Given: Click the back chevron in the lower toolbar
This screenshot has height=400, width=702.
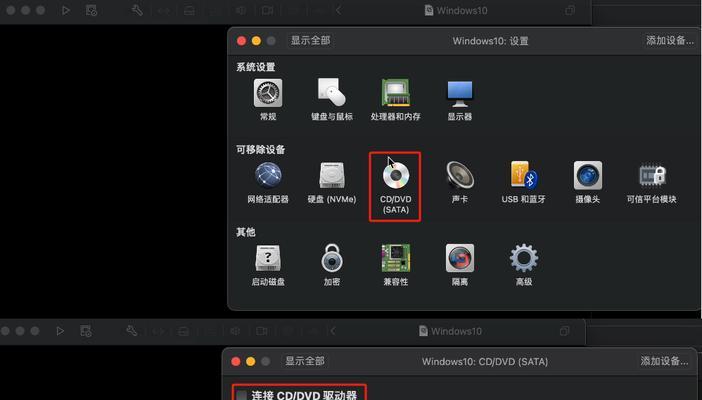Looking at the screenshot, I should click(333, 331).
